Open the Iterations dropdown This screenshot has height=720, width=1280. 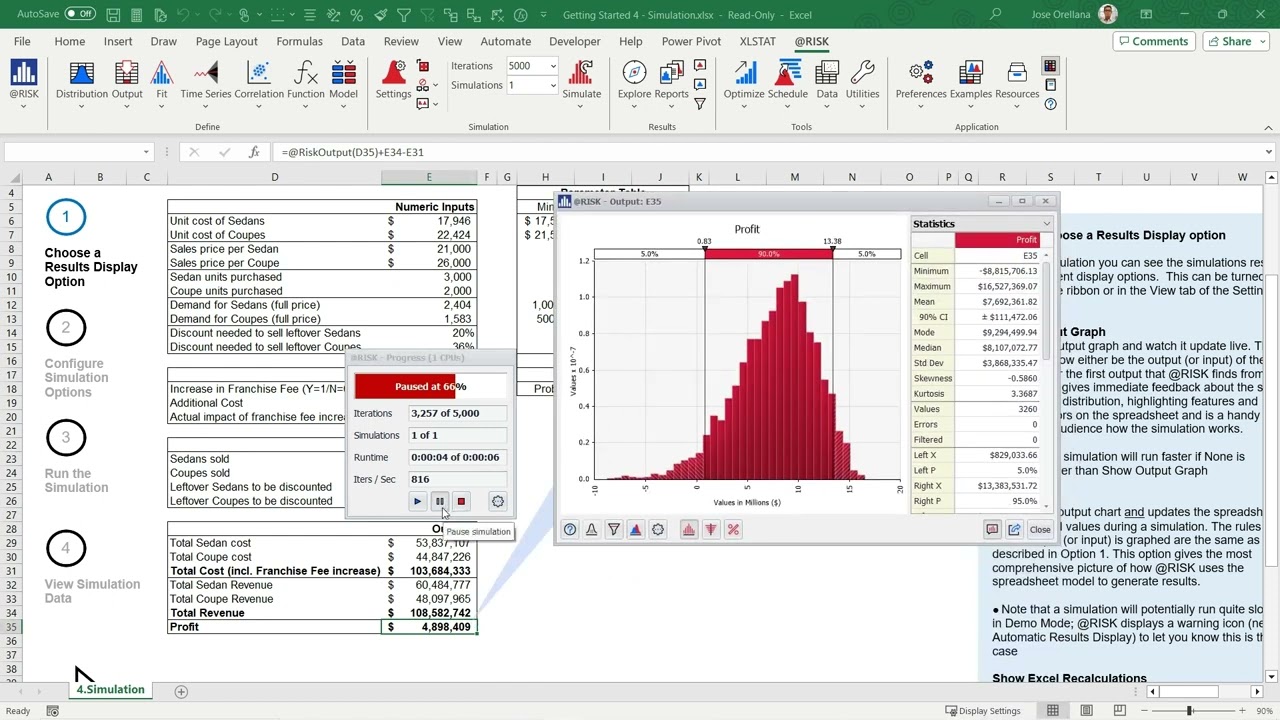pyautogui.click(x=553, y=66)
